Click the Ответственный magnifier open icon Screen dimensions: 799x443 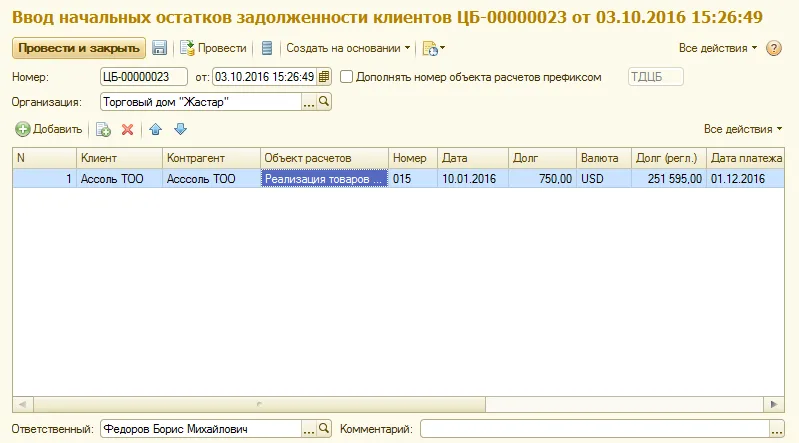324,429
